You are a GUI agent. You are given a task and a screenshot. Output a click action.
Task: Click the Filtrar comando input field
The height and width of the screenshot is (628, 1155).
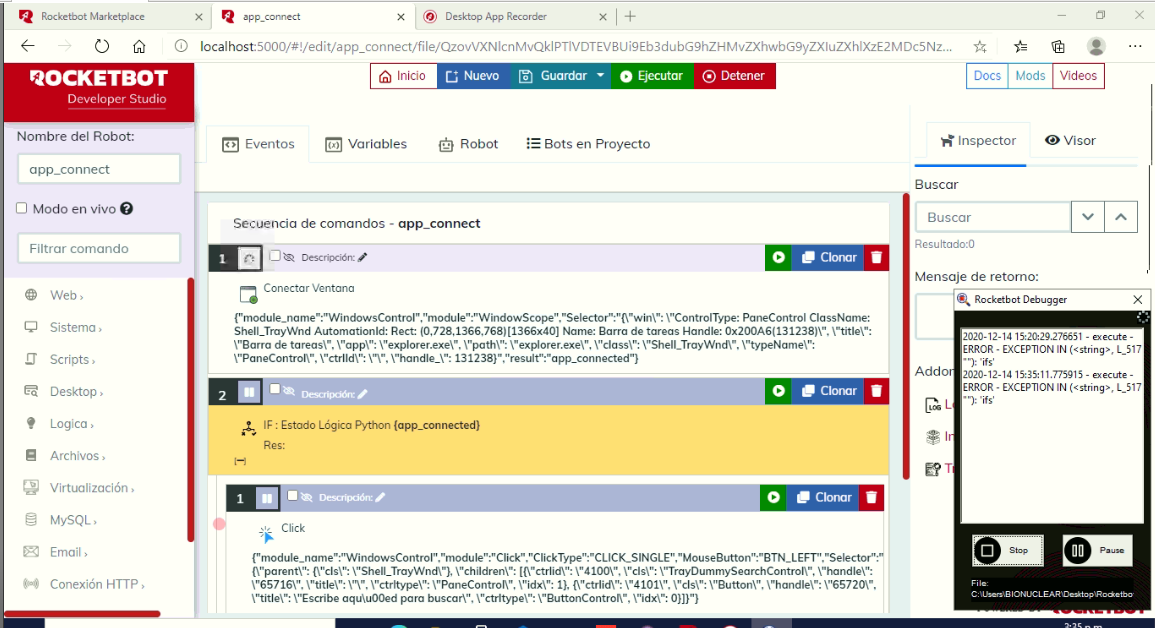click(x=98, y=248)
